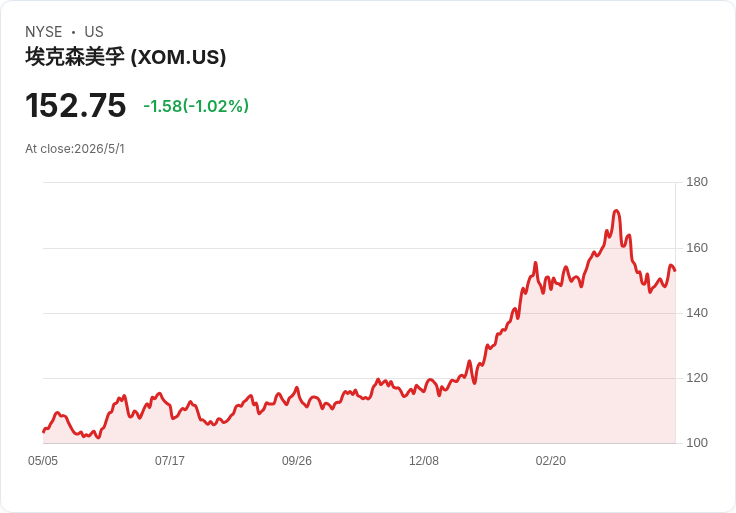Click the leftmost start of the price line
Screen dimensions: 736x513
pyautogui.click(x=43, y=431)
